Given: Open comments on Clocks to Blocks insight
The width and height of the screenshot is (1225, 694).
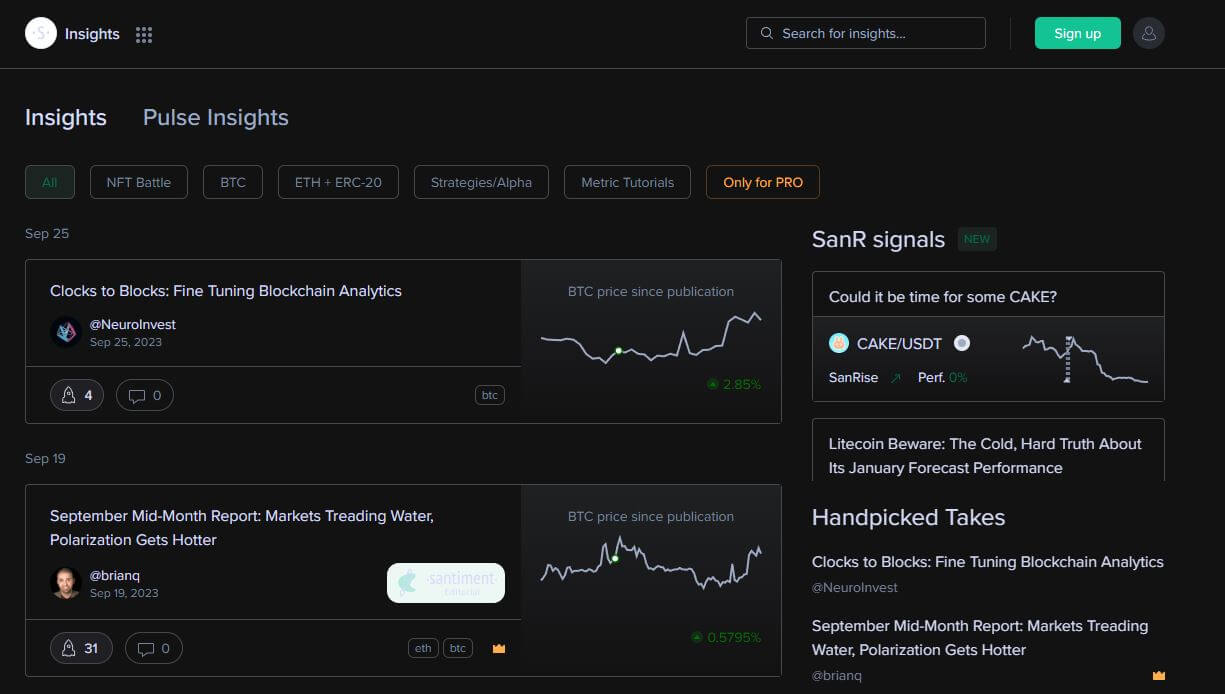Looking at the screenshot, I should pyautogui.click(x=145, y=395).
